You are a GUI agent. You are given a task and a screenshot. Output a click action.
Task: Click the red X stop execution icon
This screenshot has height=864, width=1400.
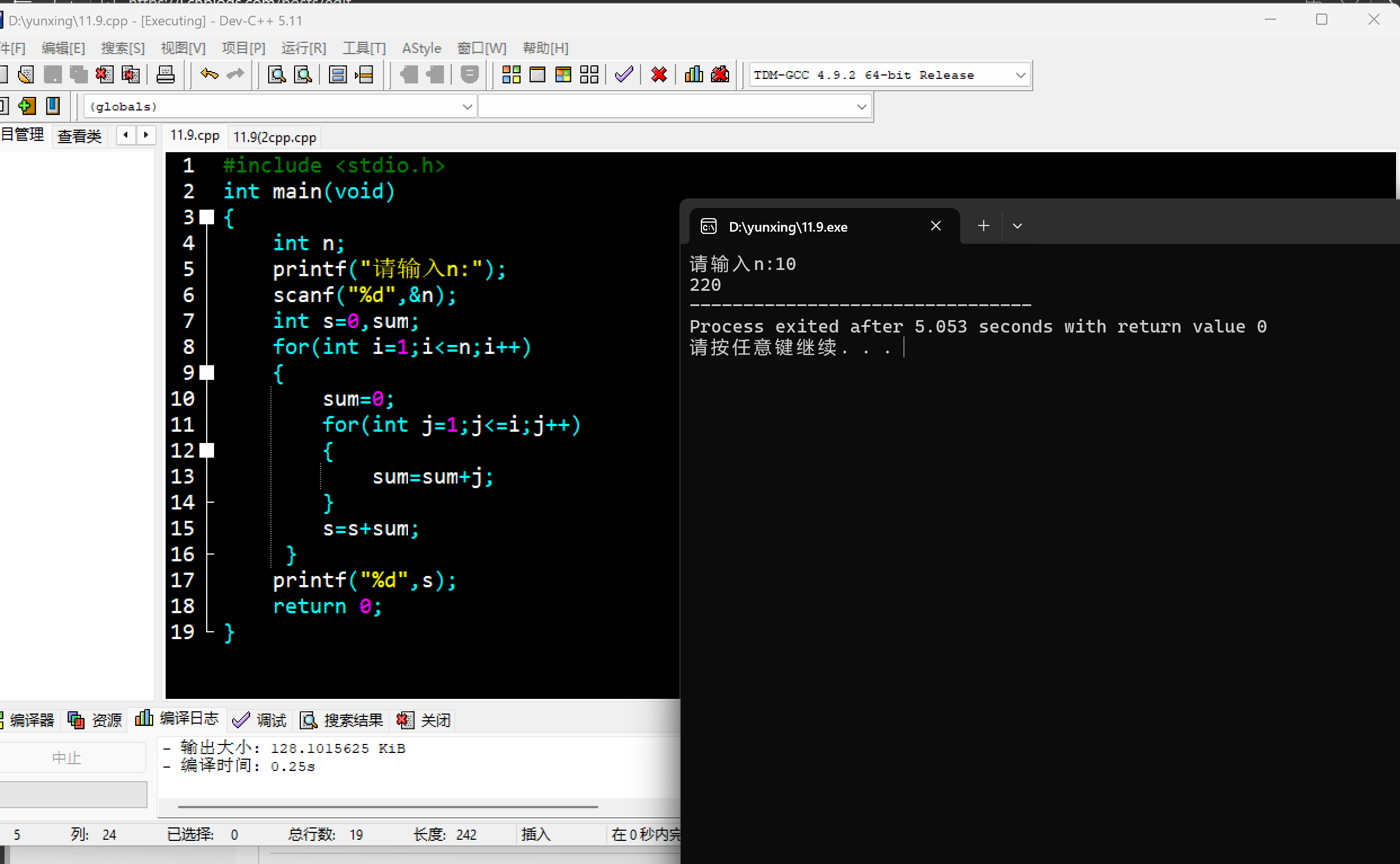tap(659, 75)
